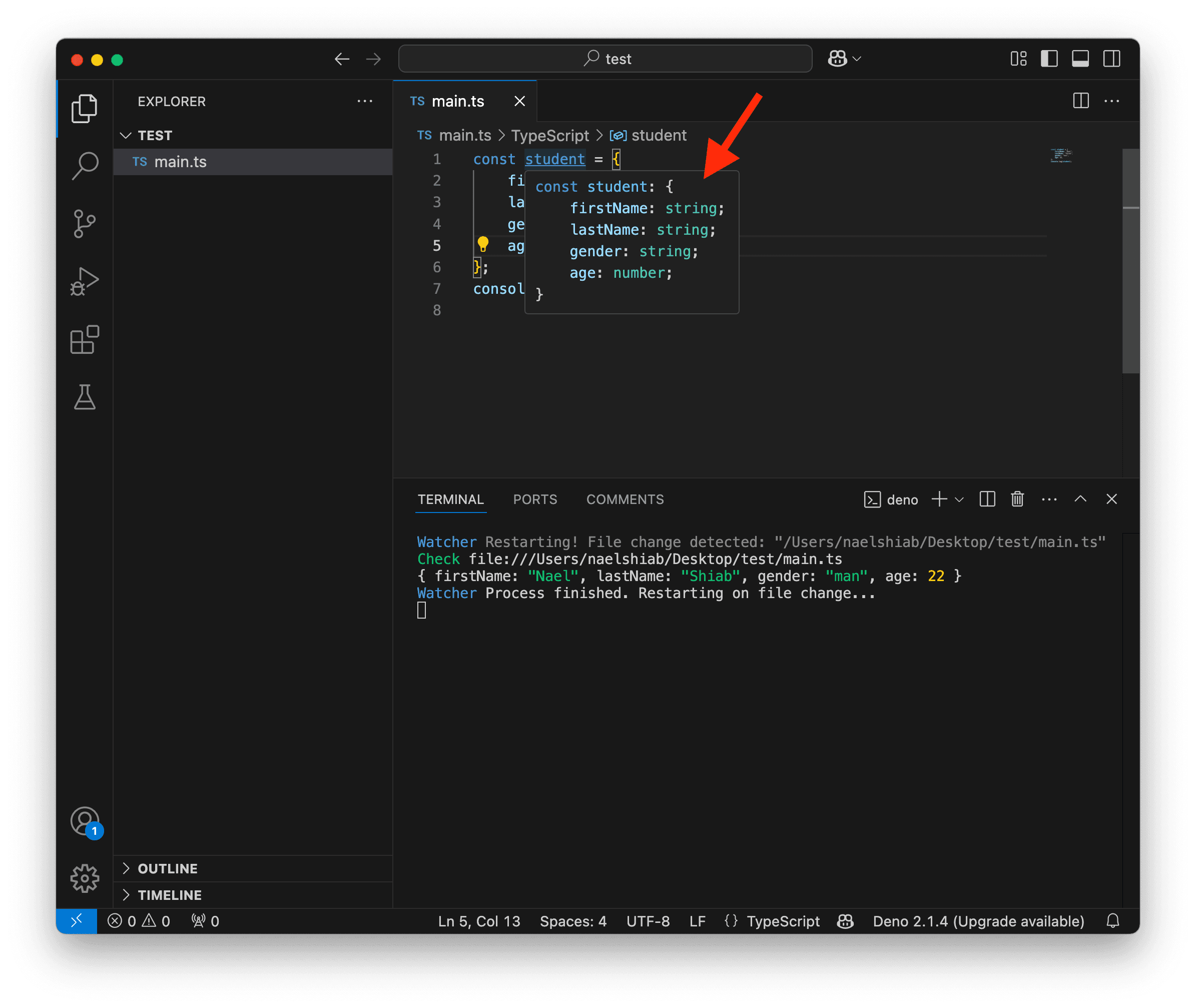Expand the OUTLINE section
Image resolution: width=1196 pixels, height=1008 pixels.
167,868
